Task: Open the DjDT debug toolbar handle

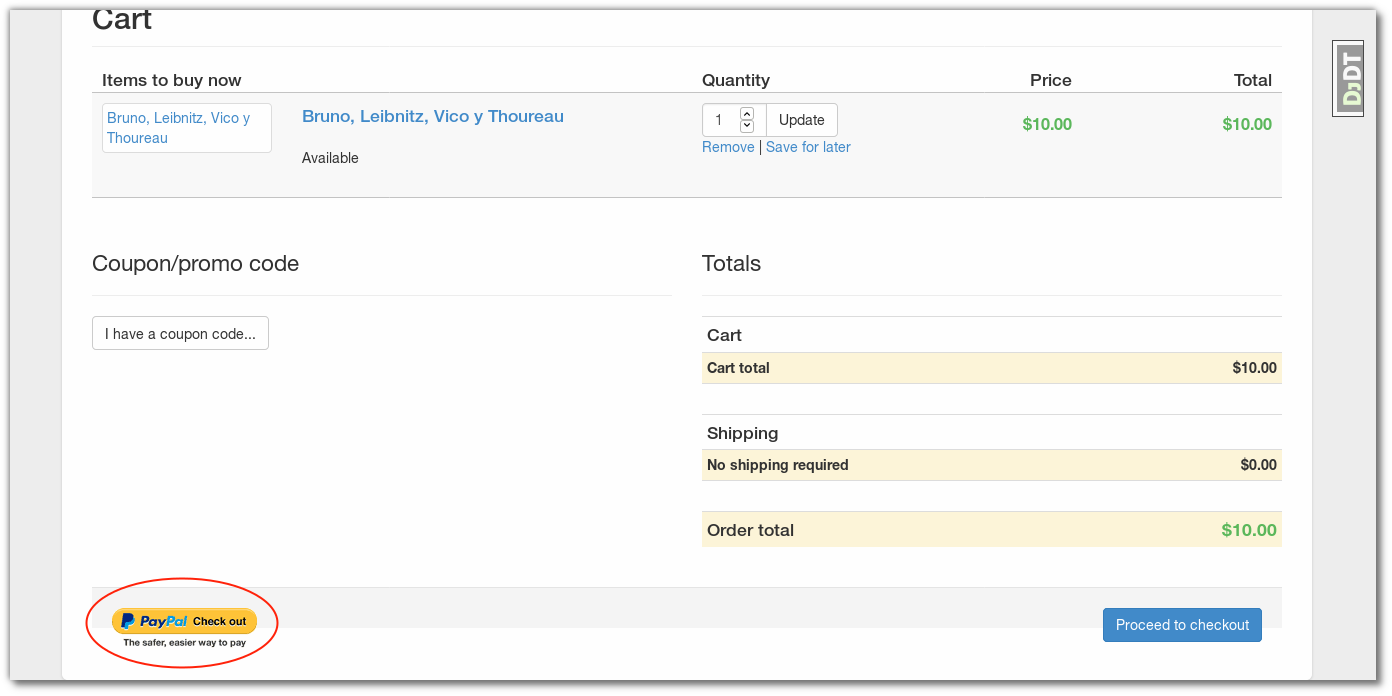Action: click(1348, 79)
